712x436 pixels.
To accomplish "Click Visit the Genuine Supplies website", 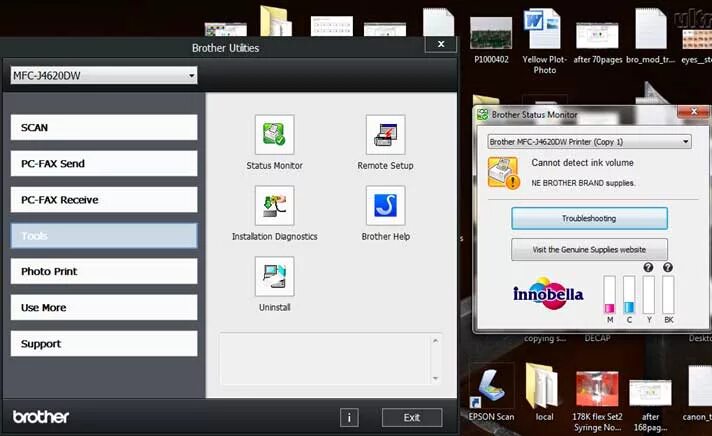I will point(589,249).
